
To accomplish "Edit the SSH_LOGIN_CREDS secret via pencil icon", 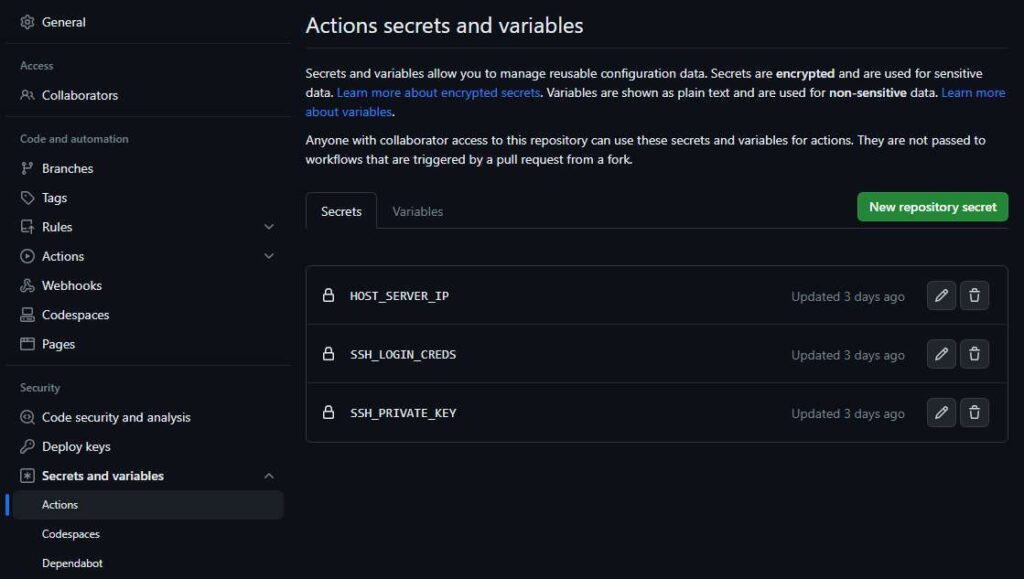I will click(x=941, y=354).
